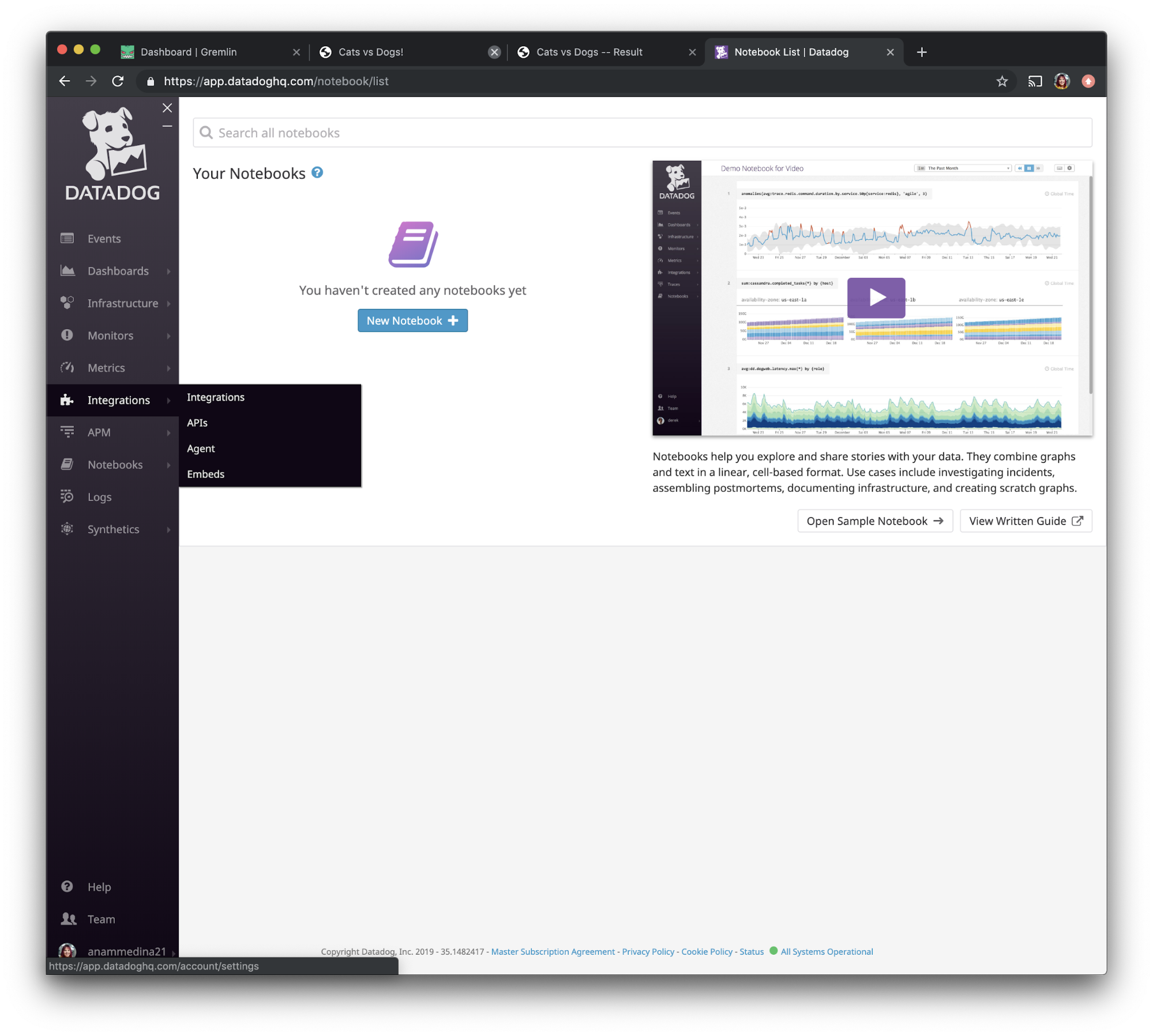Open the APM section

tap(100, 432)
